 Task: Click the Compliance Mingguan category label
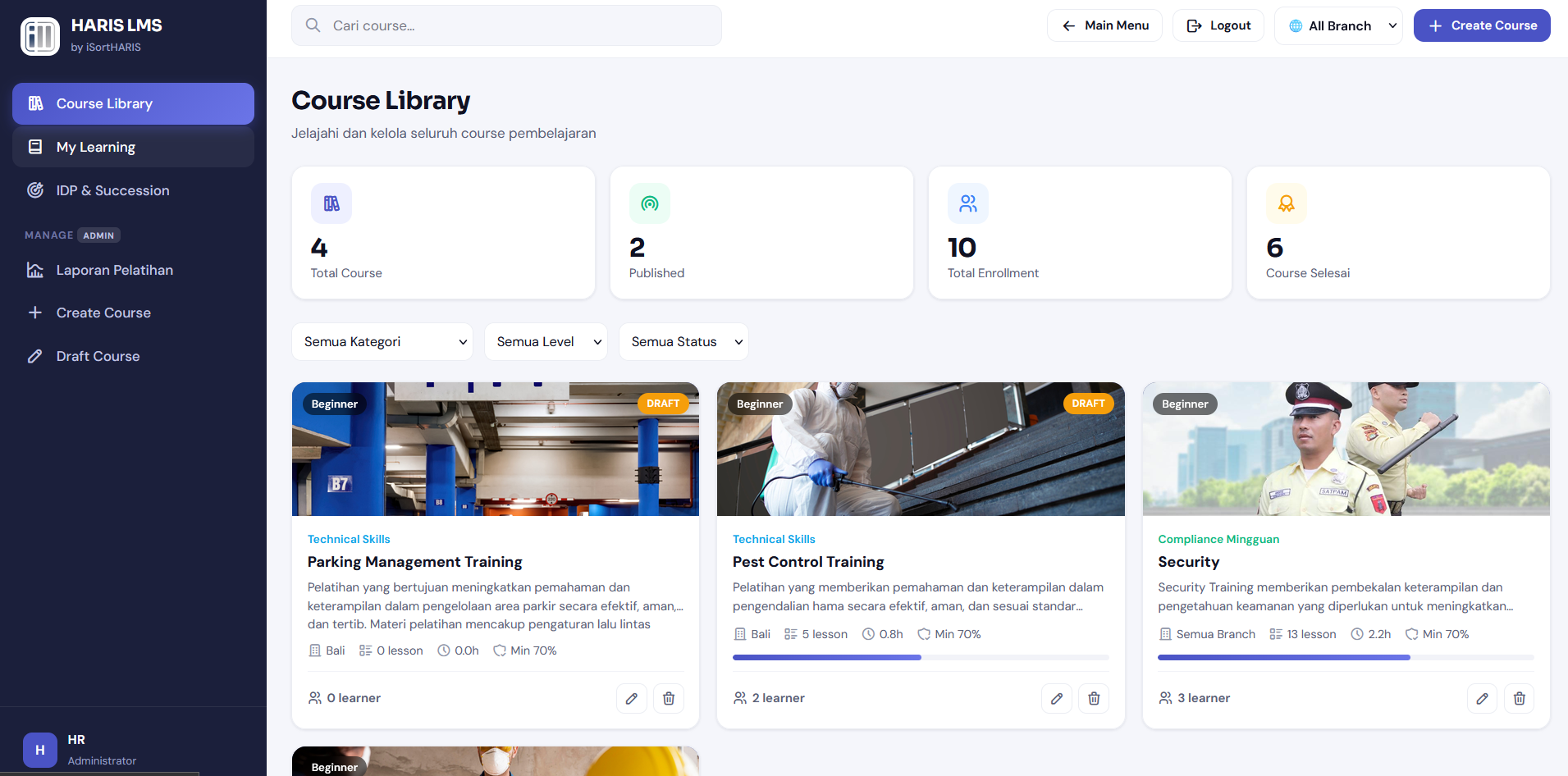pyautogui.click(x=1218, y=539)
